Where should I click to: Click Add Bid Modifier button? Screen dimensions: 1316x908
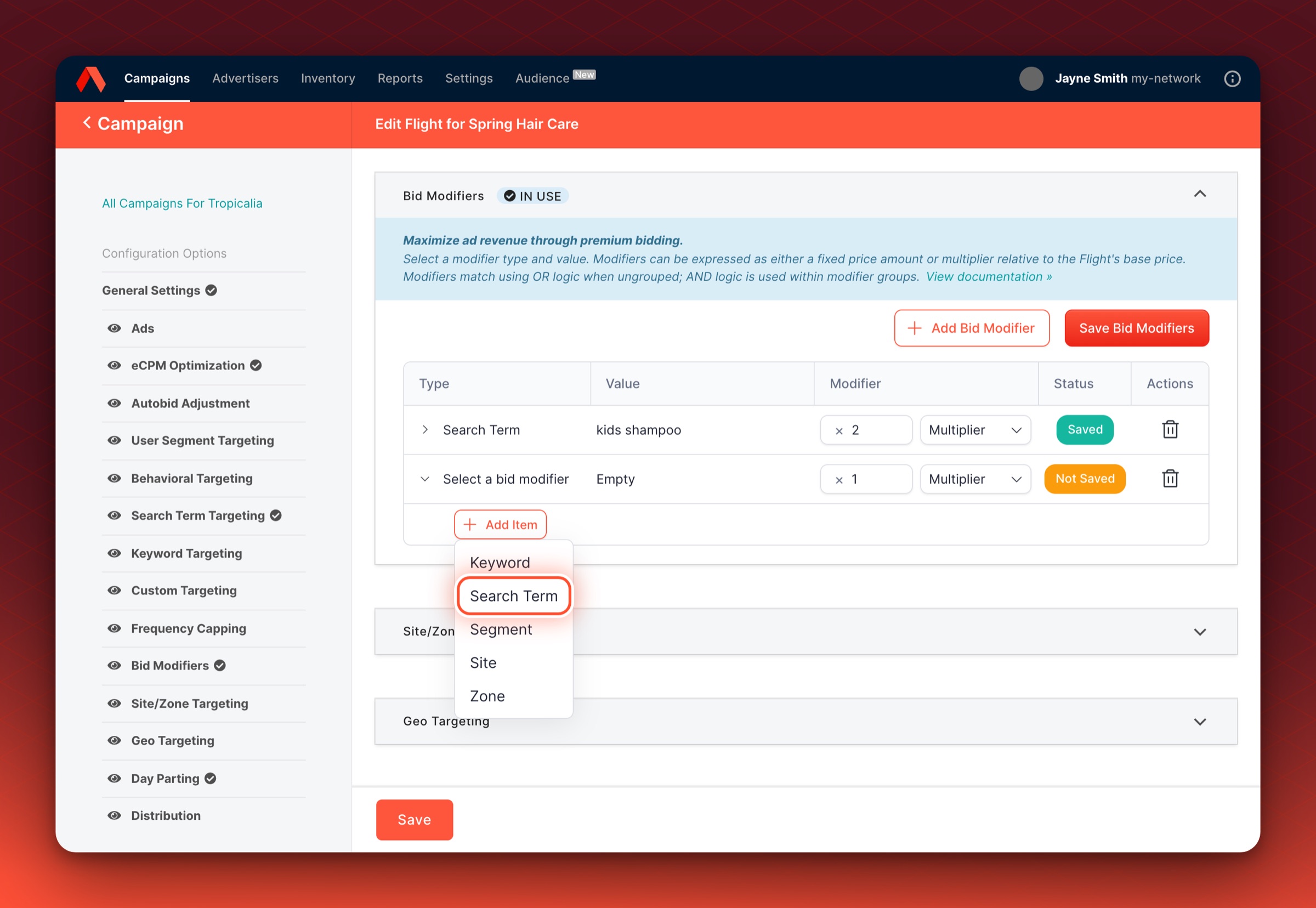(972, 328)
